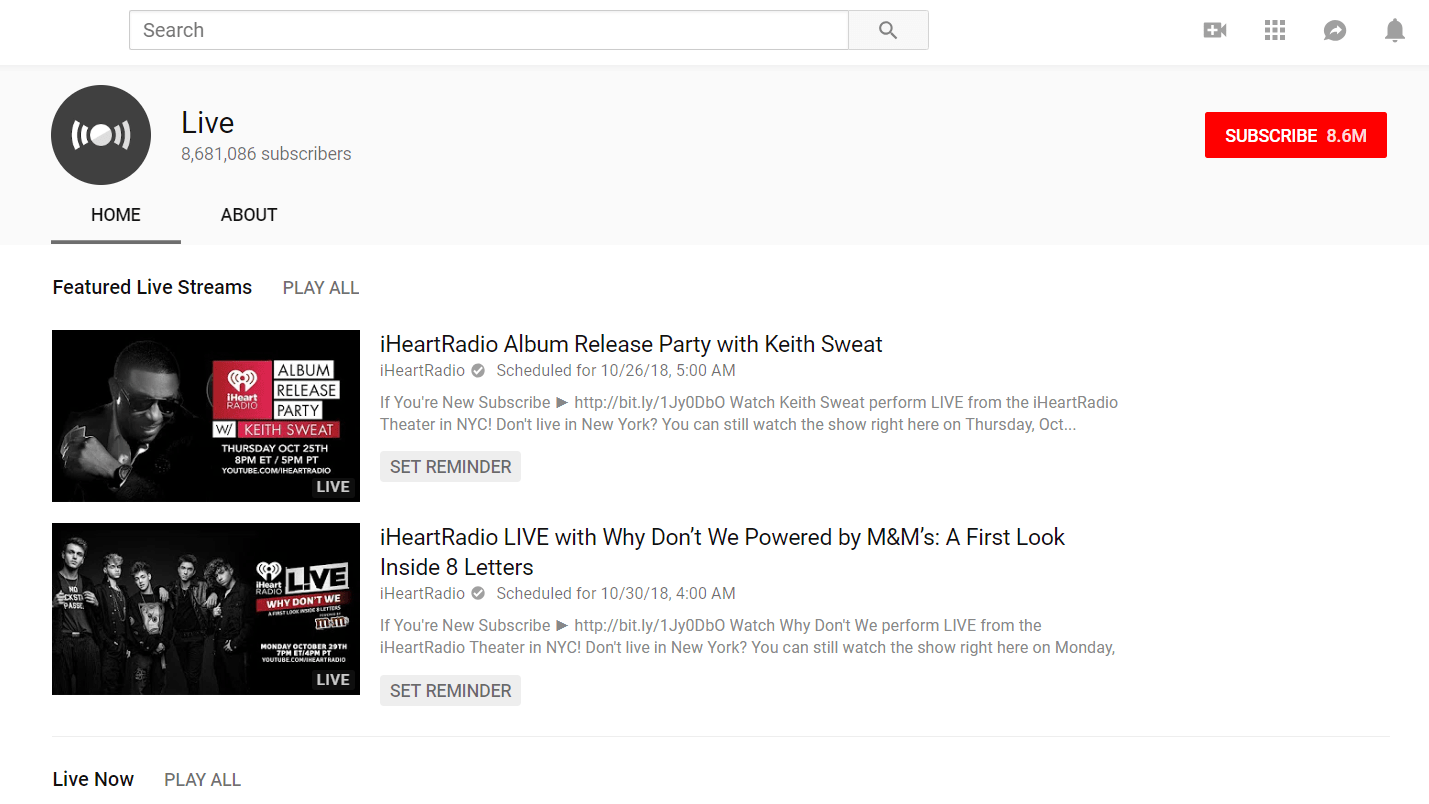
Task: Open the messages share icon
Action: pos(1335,31)
